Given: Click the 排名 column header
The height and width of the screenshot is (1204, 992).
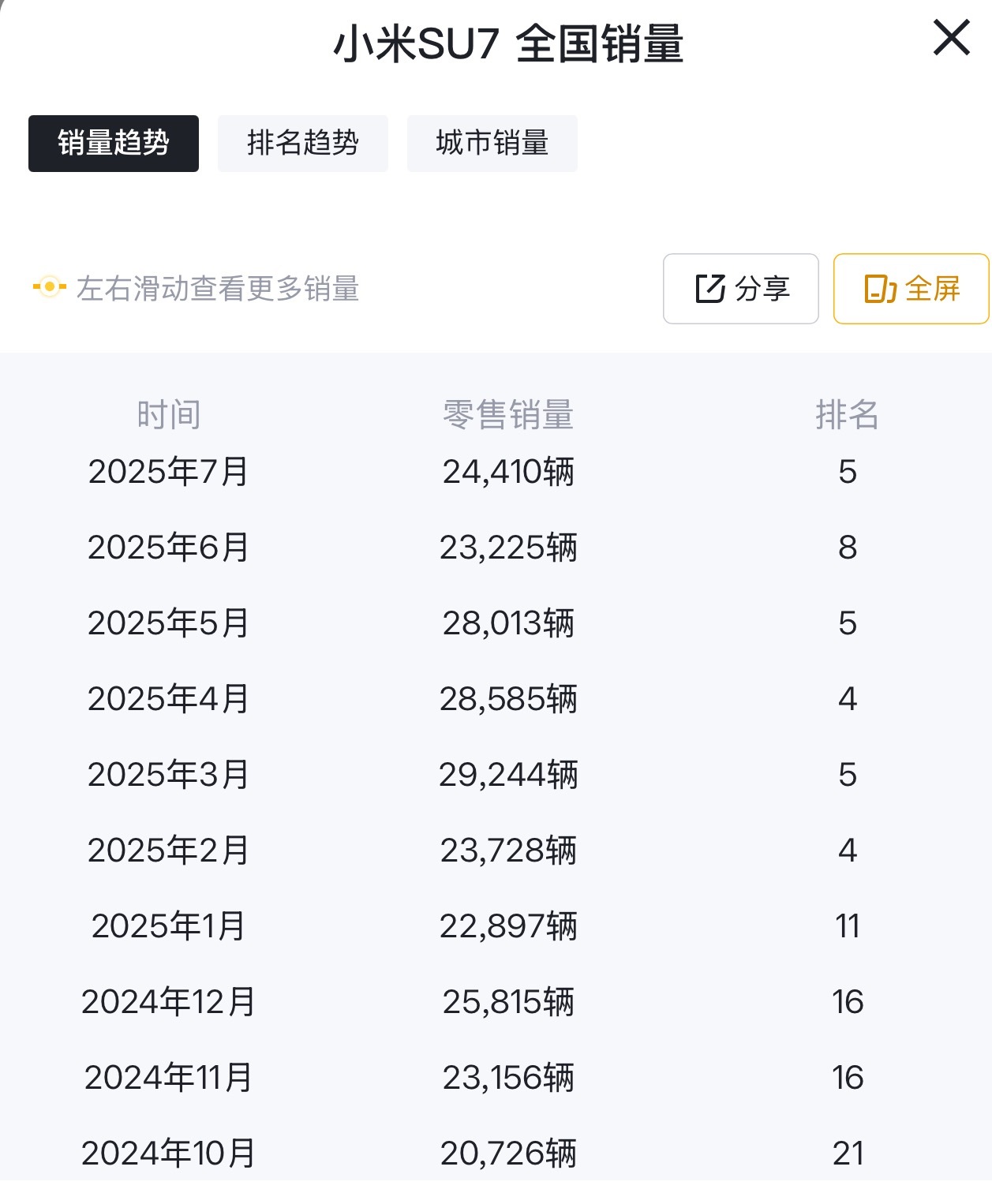Looking at the screenshot, I should pyautogui.click(x=848, y=415).
